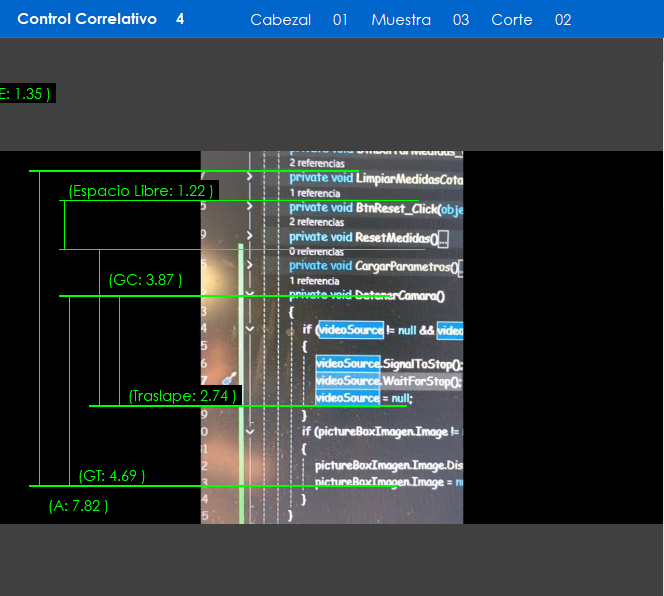The height and width of the screenshot is (596, 664).
Task: Open the collapsed box after ResetMedidas()
Action: [443, 238]
